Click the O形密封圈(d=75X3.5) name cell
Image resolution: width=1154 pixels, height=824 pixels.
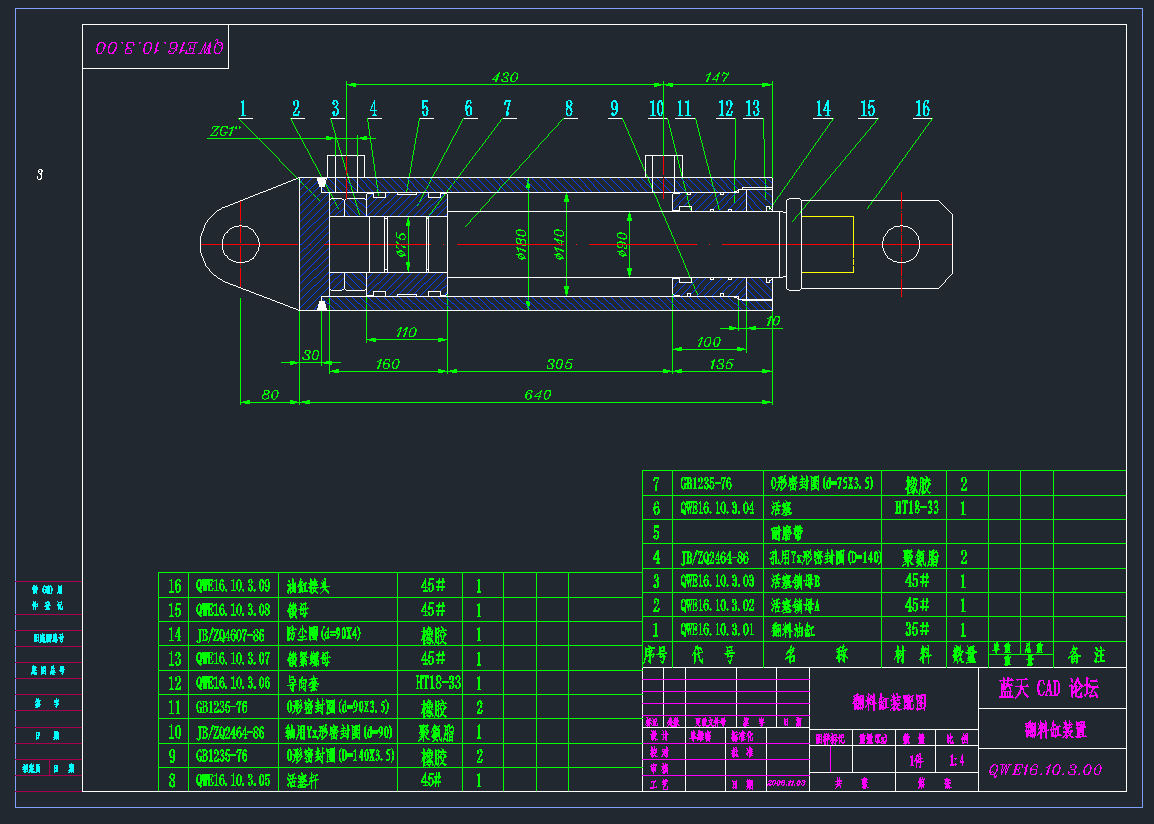tap(822, 483)
